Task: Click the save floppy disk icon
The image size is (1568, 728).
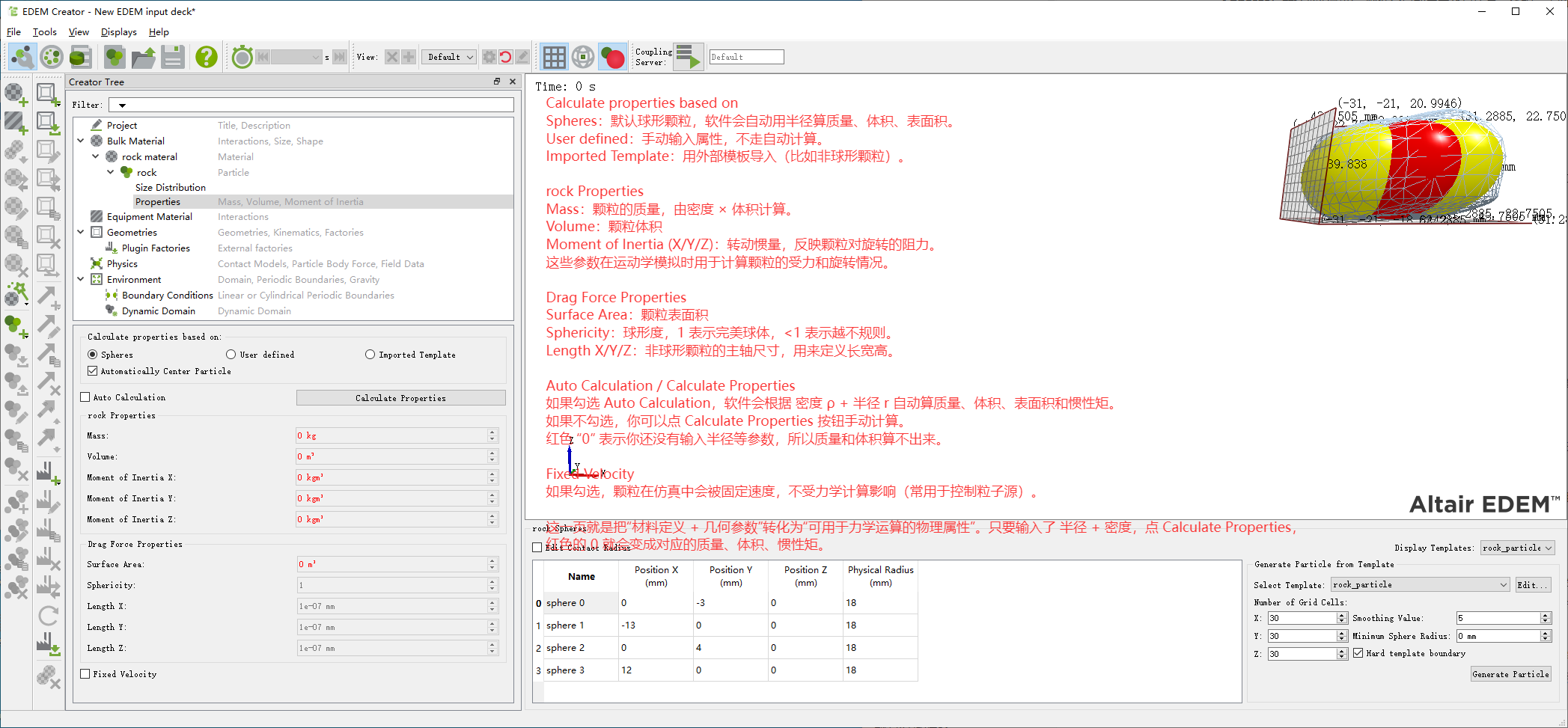Action: [x=173, y=57]
